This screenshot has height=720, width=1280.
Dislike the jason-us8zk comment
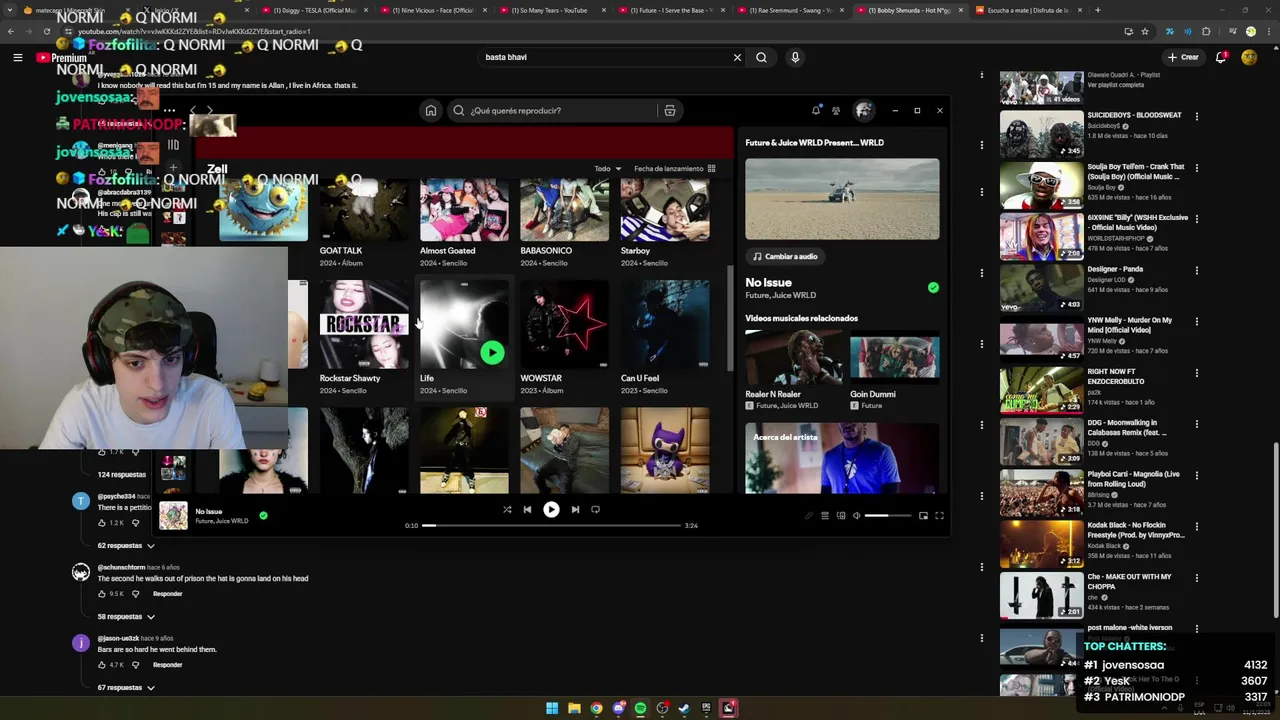click(135, 665)
